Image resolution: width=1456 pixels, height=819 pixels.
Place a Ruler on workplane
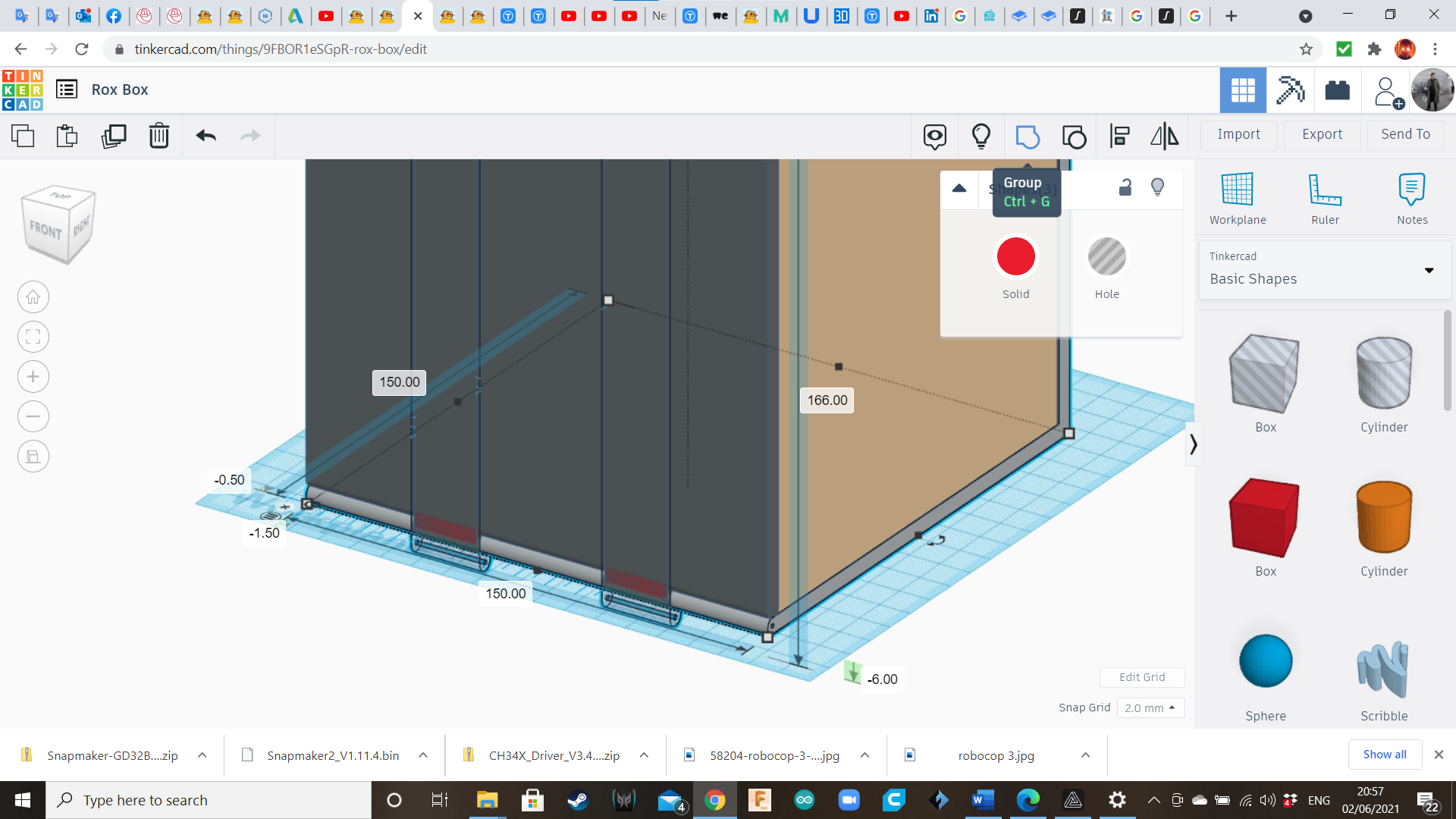(x=1325, y=198)
